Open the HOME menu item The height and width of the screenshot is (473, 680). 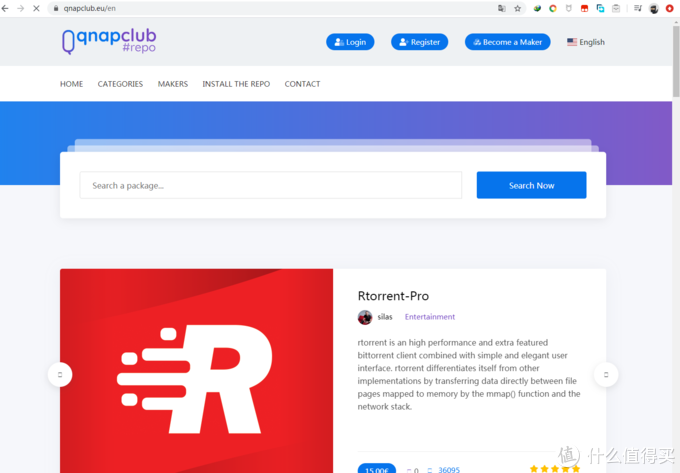coord(72,84)
